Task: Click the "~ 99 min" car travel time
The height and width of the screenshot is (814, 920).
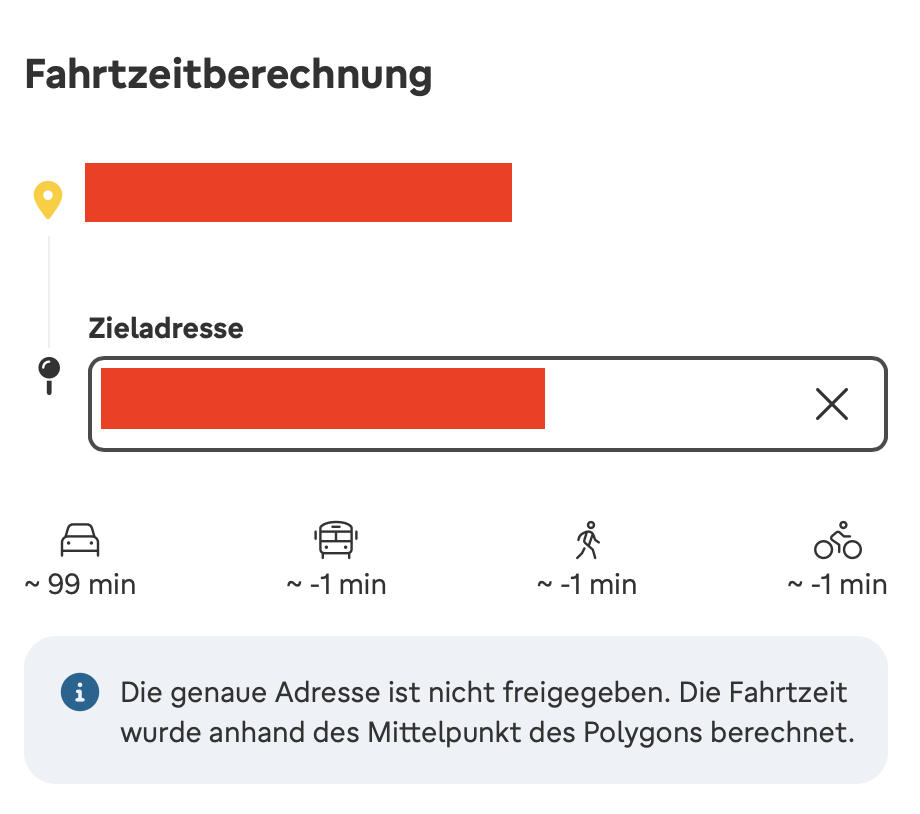Action: 80,585
